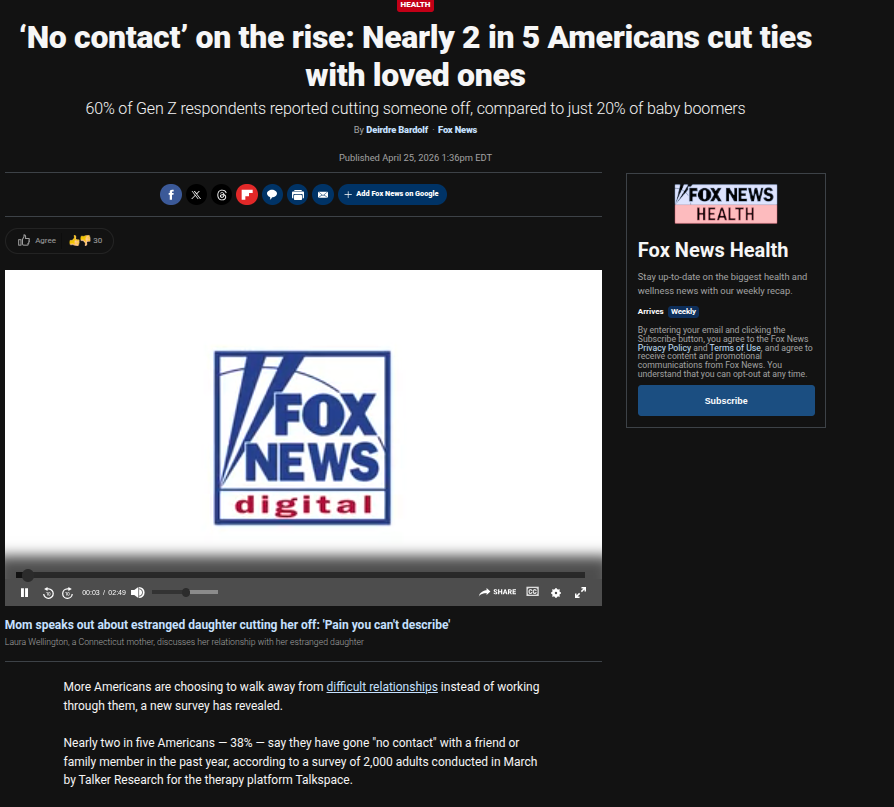Open the Privacy Policy link
The height and width of the screenshot is (807, 894).
click(x=664, y=348)
